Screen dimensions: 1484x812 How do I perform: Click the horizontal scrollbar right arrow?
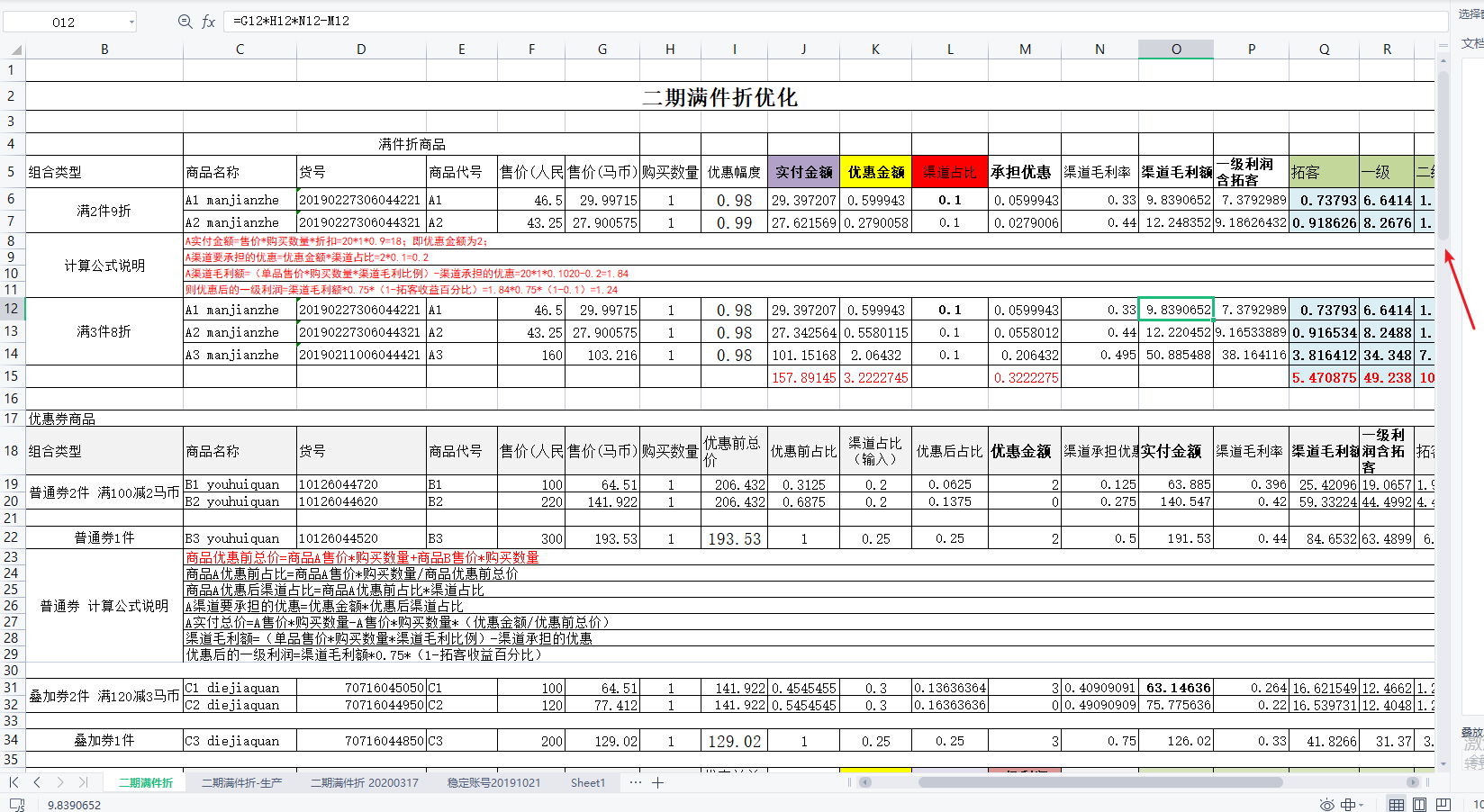pos(1413,782)
